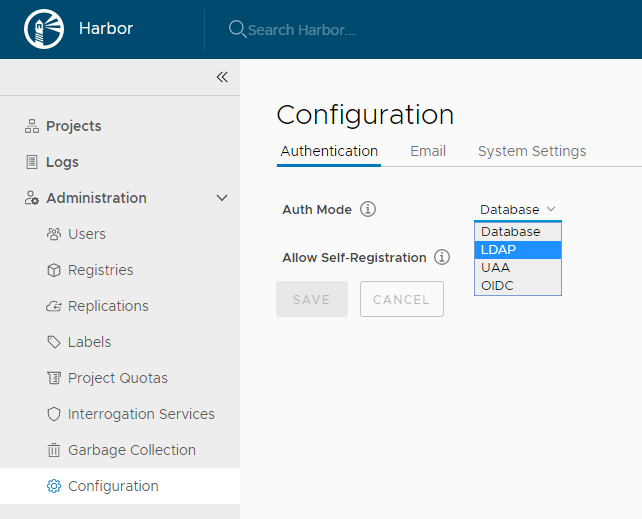642x519 pixels.
Task: Open Project Quotas page
Action: click(120, 378)
